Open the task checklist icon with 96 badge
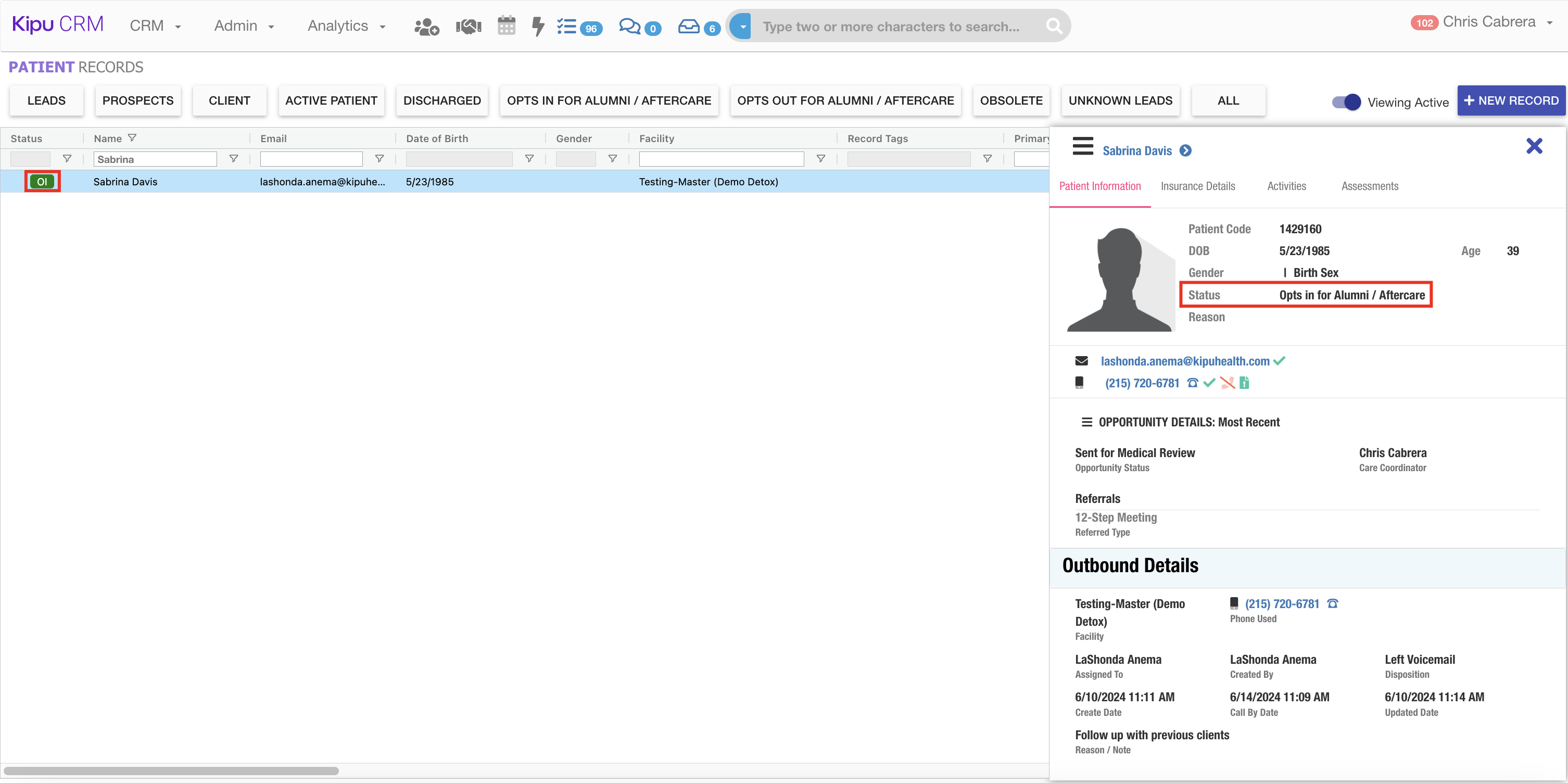 click(x=567, y=26)
